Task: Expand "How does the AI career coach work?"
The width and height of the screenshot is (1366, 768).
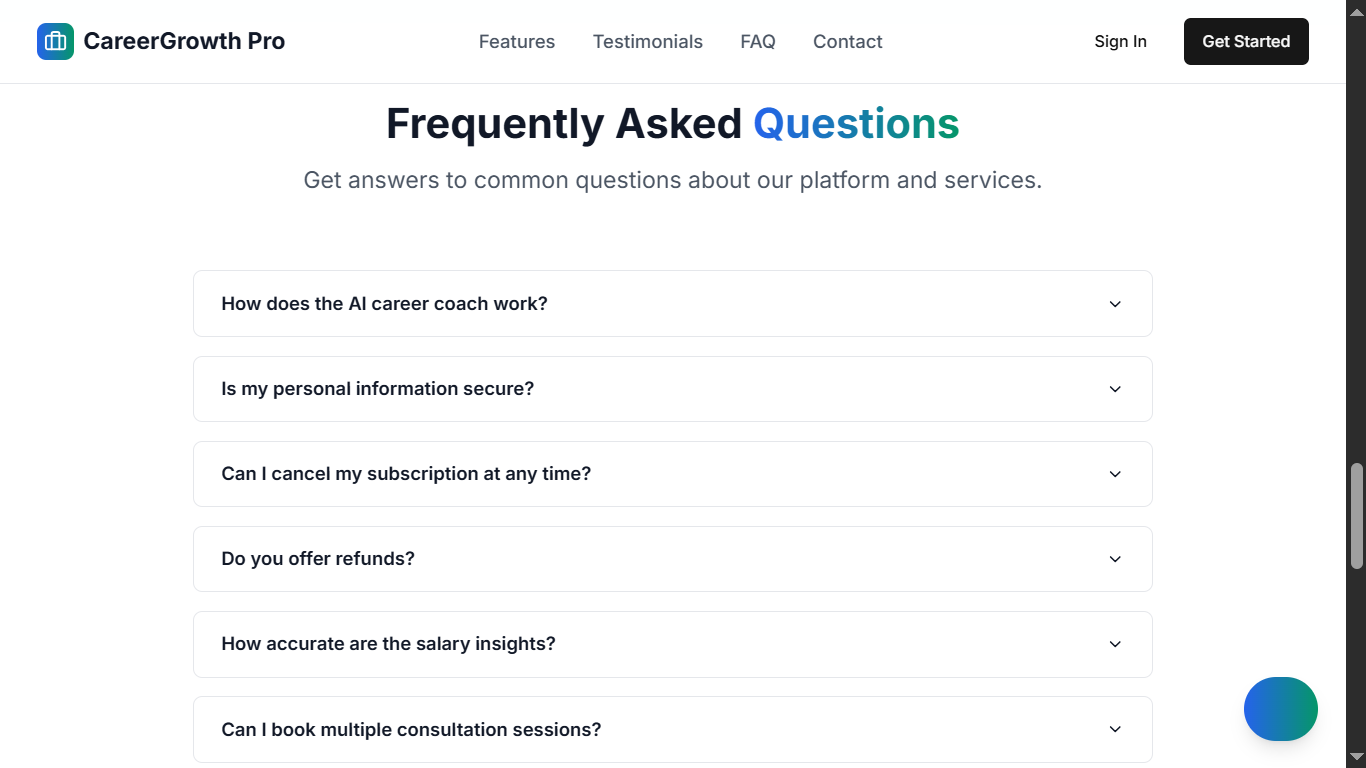Action: (x=385, y=304)
